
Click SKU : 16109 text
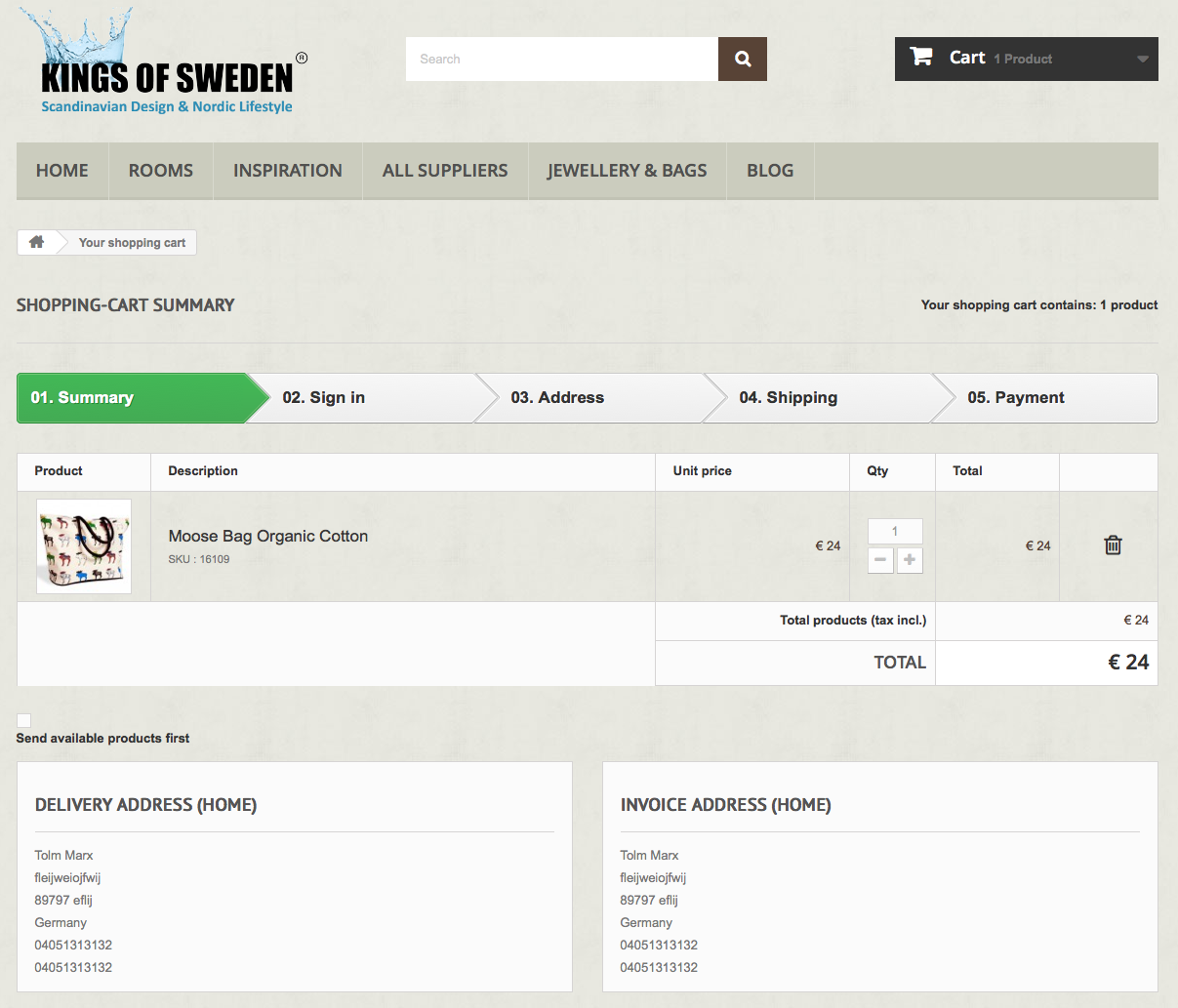click(199, 559)
